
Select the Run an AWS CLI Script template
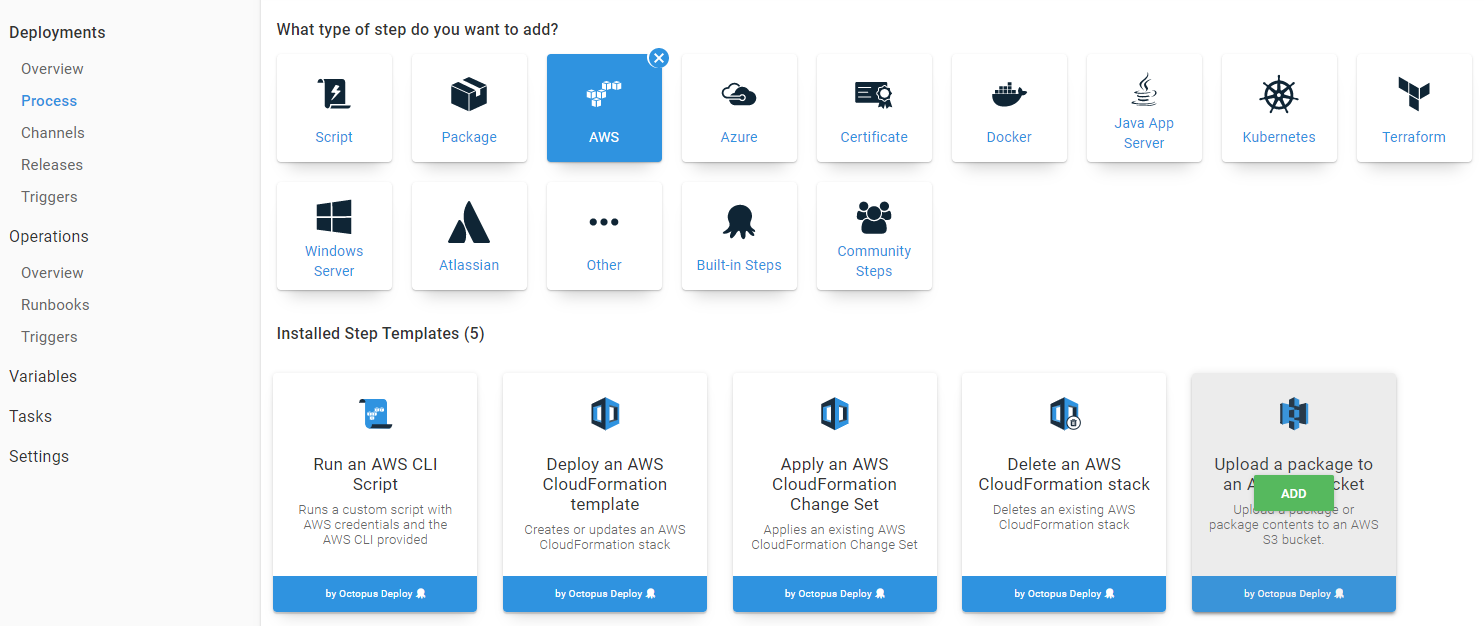coord(374,470)
